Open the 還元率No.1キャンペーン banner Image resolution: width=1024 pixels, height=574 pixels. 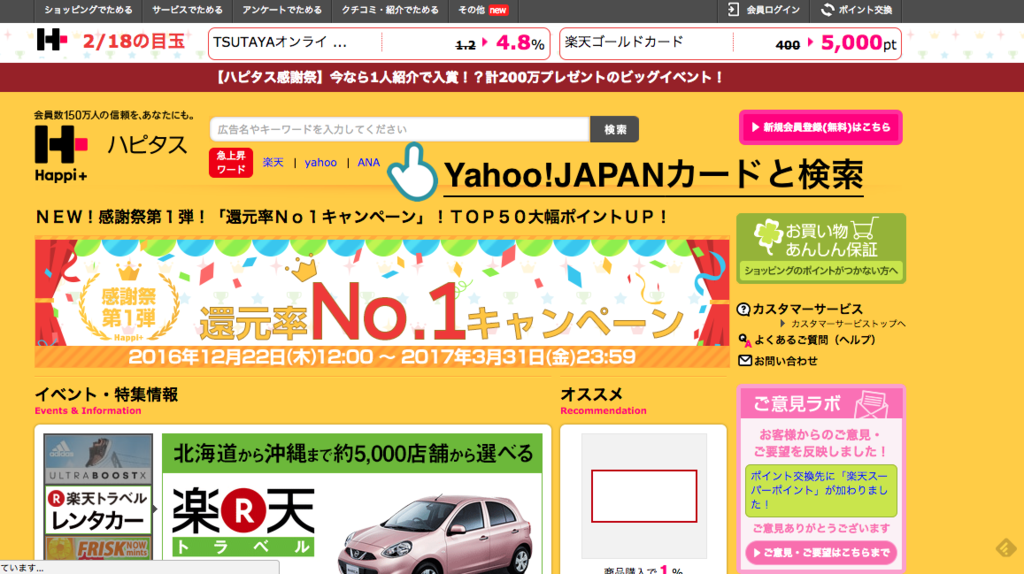click(382, 303)
